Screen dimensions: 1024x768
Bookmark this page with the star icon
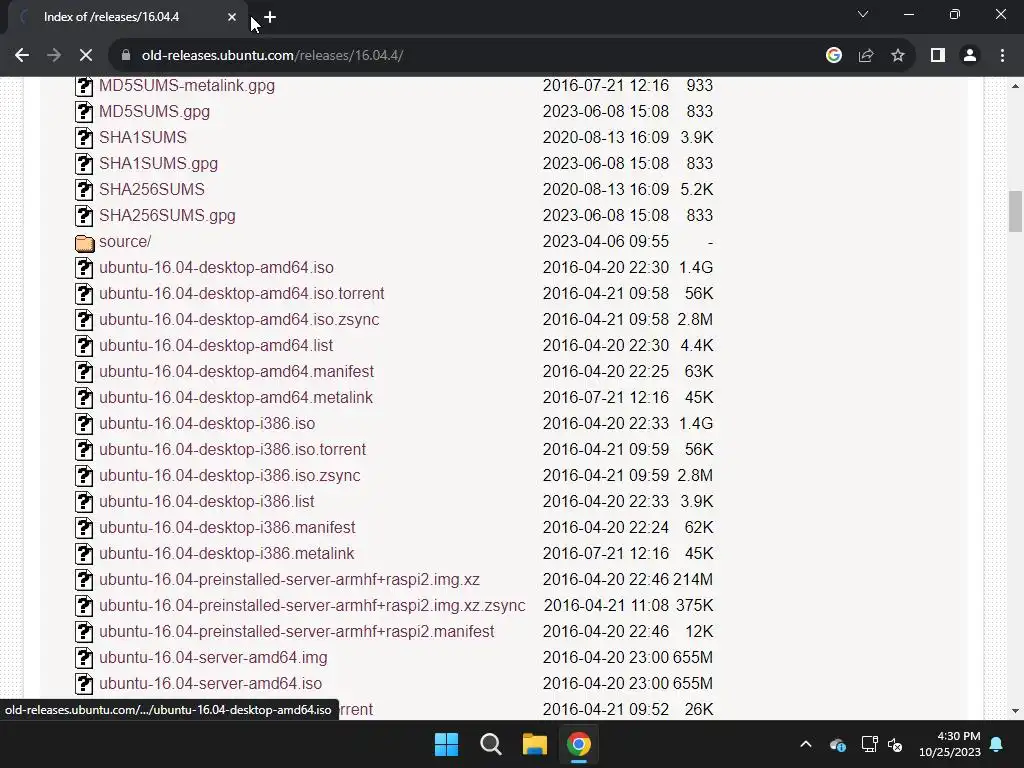(898, 56)
